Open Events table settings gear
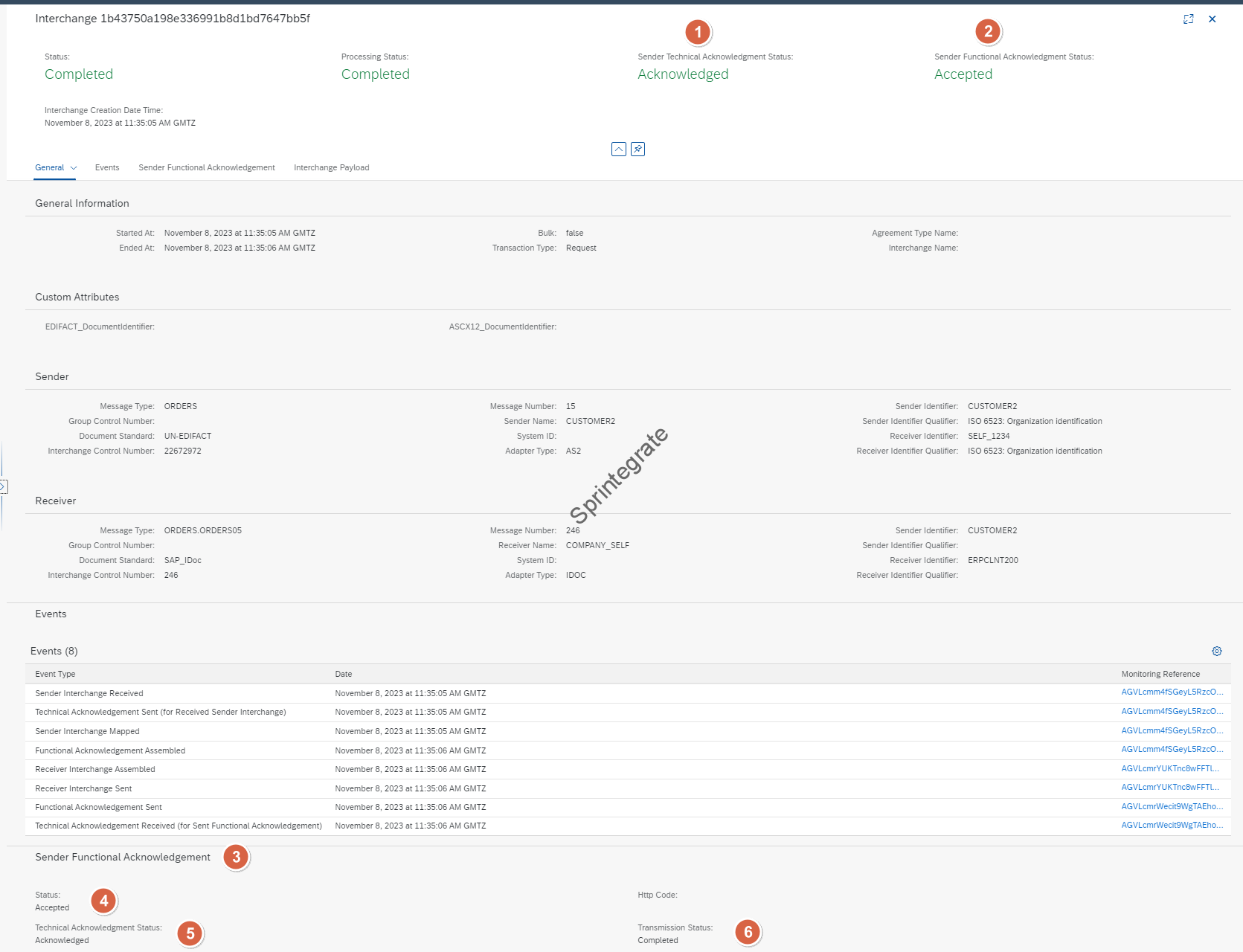The height and width of the screenshot is (952, 1243). pyautogui.click(x=1217, y=652)
